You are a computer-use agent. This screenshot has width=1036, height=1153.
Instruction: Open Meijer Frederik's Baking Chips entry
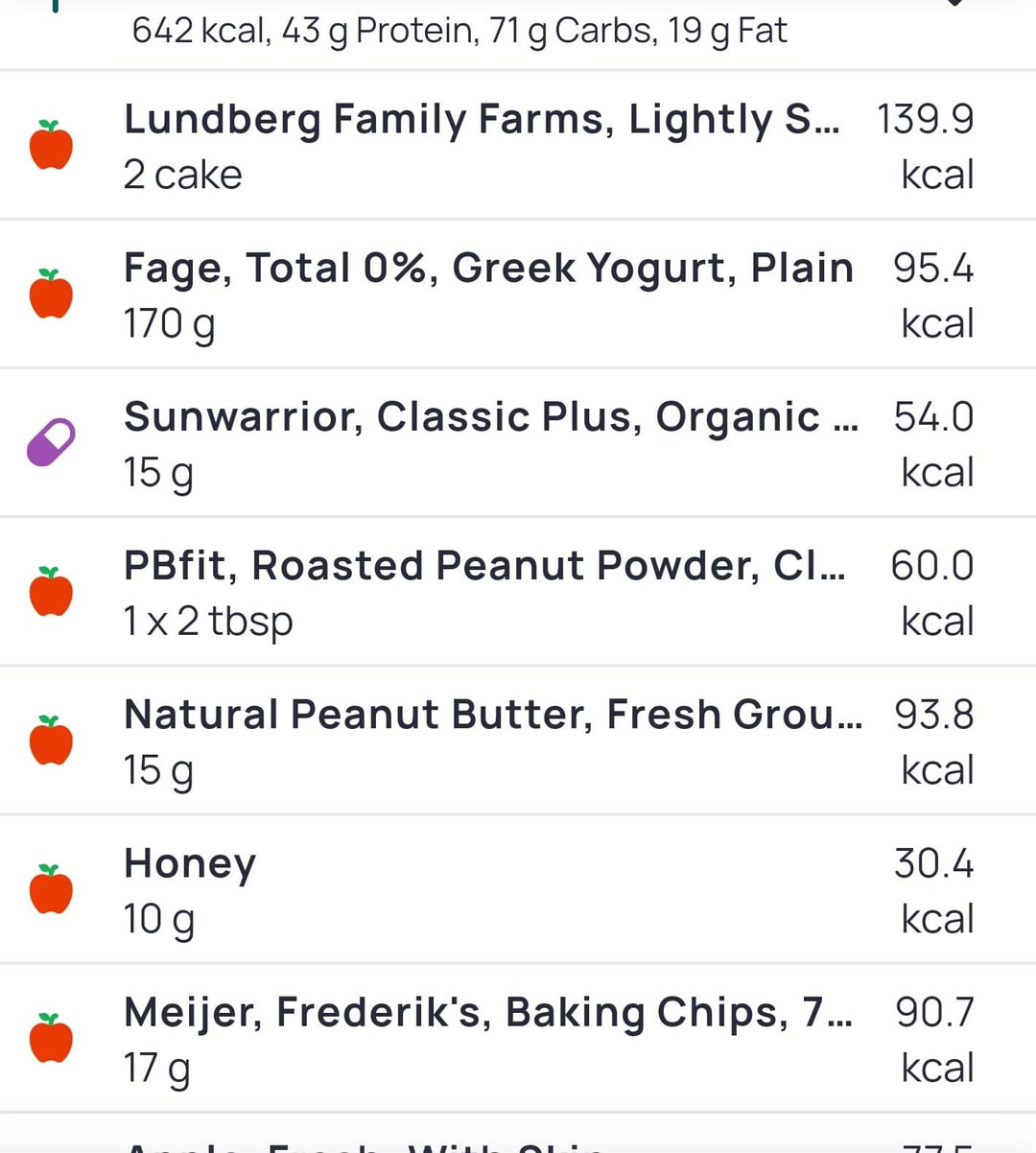tap(487, 1013)
